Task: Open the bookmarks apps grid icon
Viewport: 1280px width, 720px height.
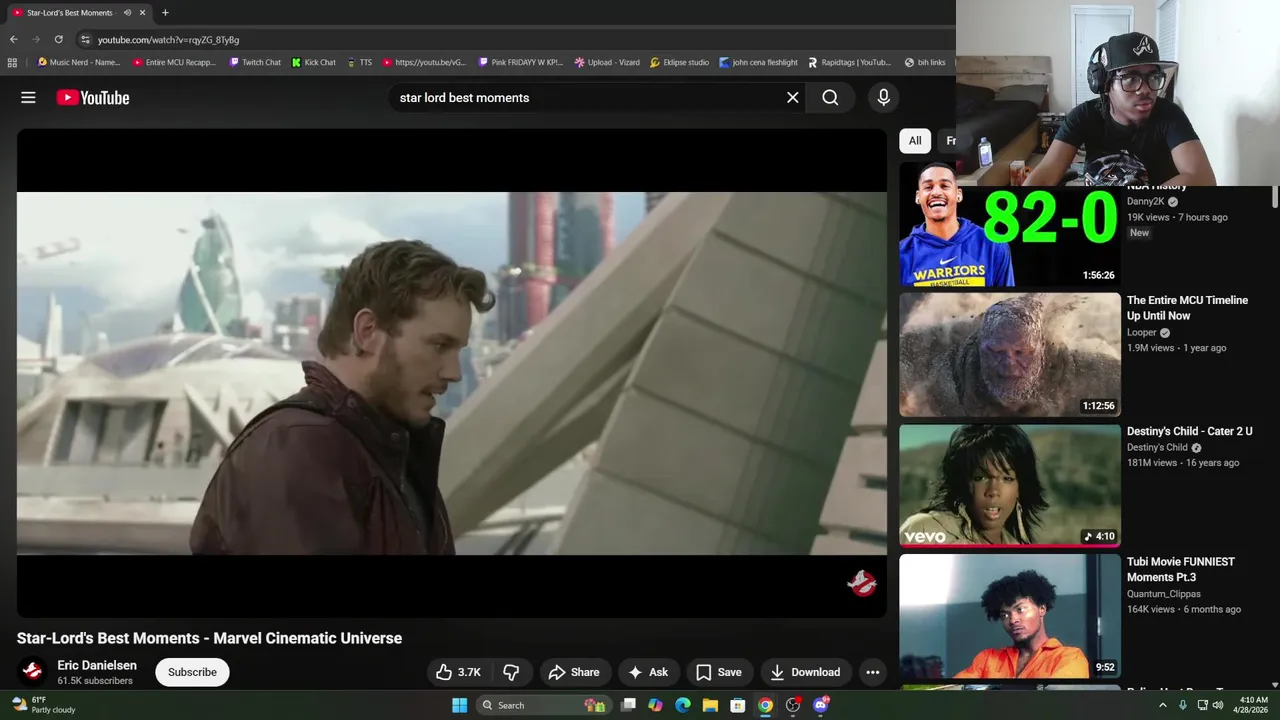Action: 12,62
